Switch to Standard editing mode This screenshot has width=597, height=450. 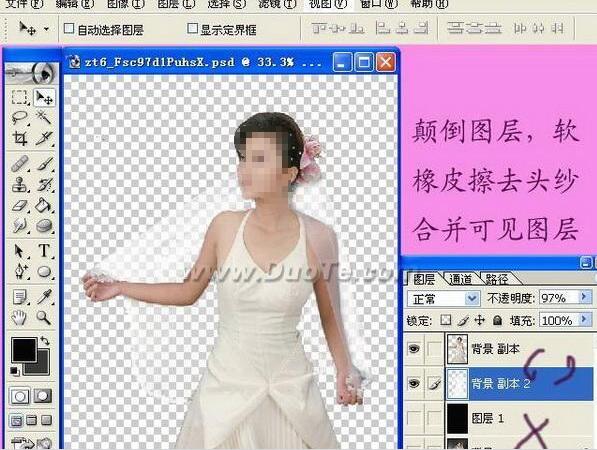[x=20, y=396]
